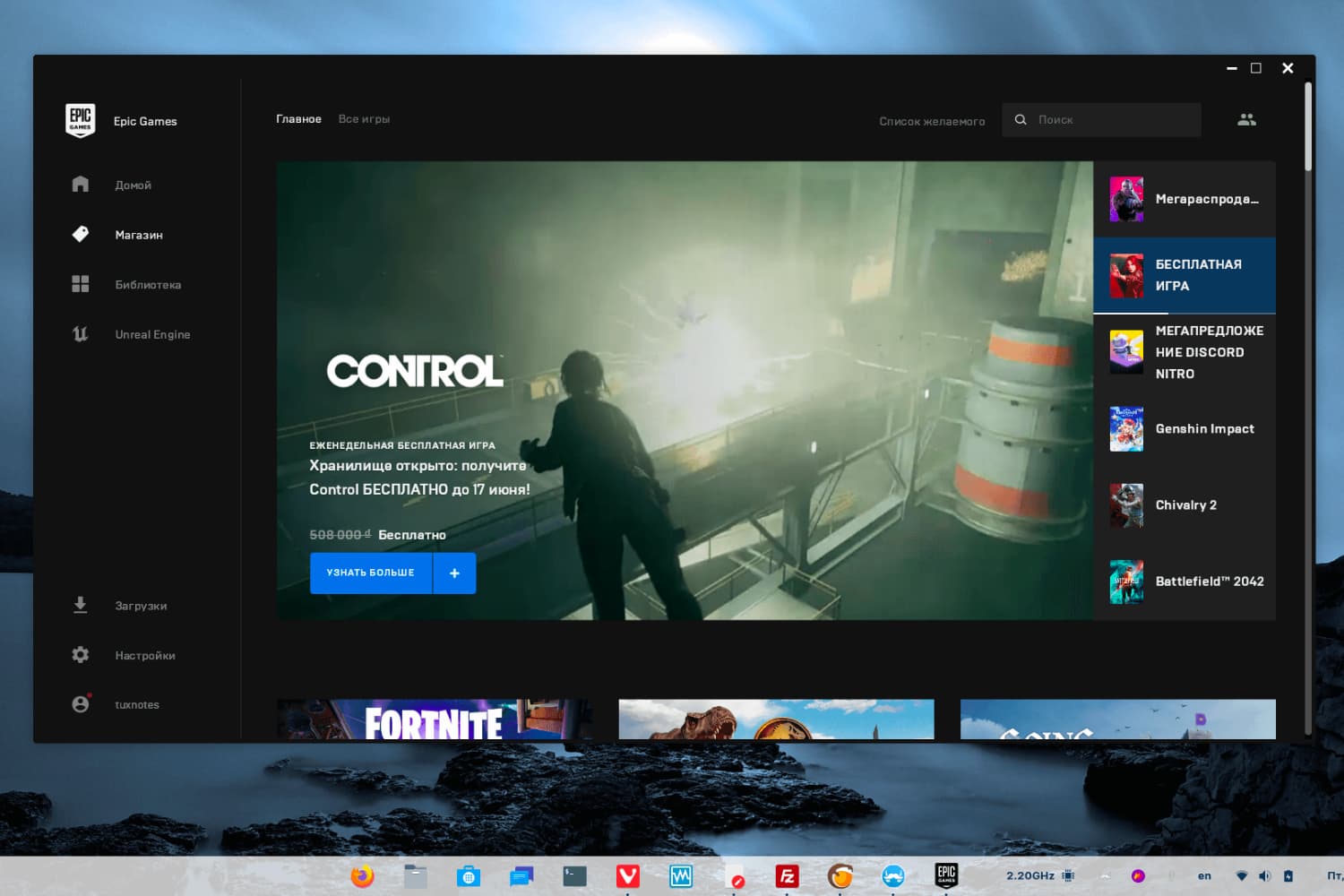
Task: Select Battlefield 2042 in the carousel
Action: 1185,581
